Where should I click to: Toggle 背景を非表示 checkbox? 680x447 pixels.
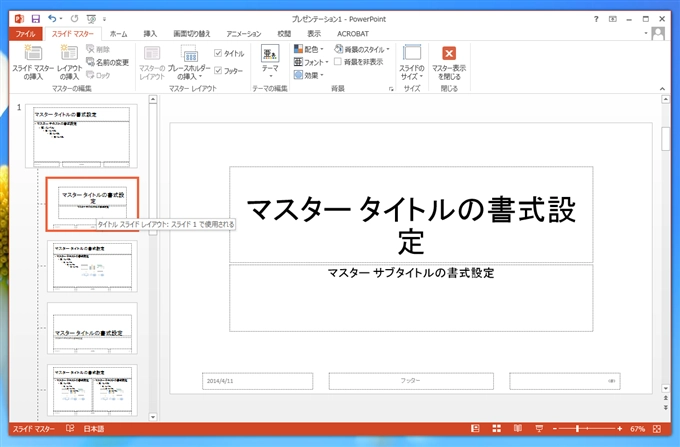pyautogui.click(x=338, y=62)
